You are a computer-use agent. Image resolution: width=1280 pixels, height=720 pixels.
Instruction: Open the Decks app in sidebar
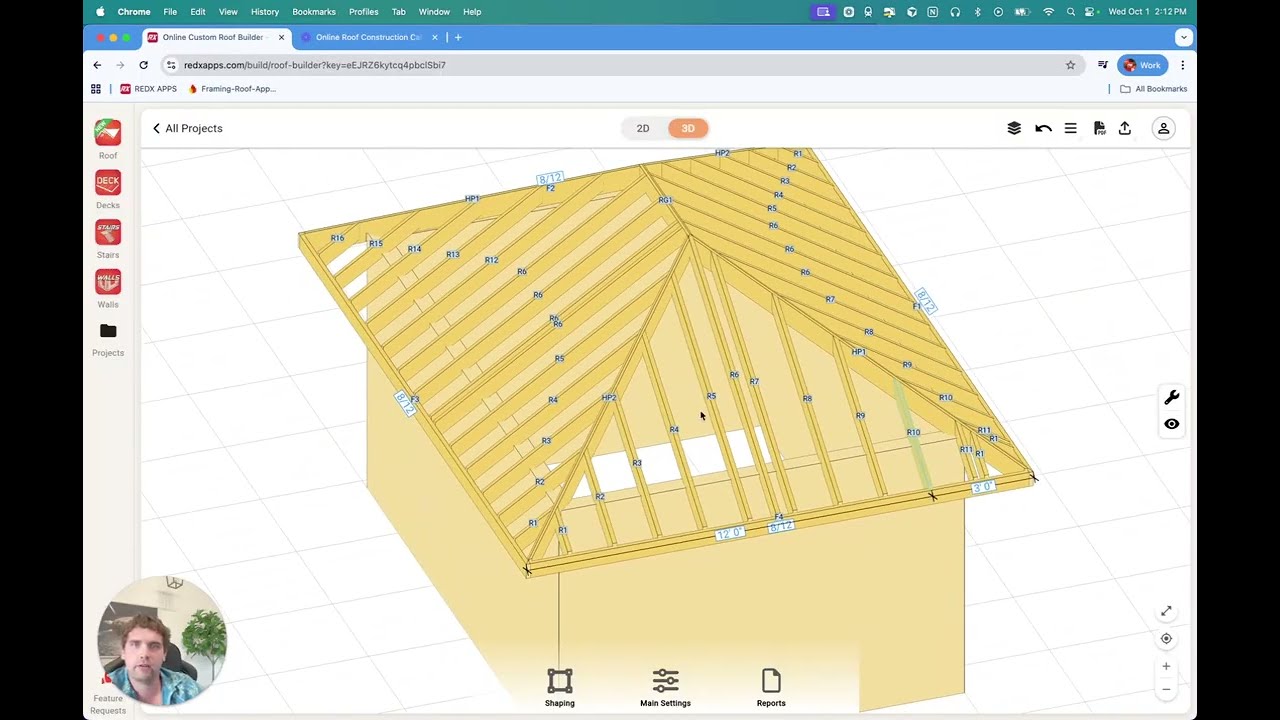(108, 183)
